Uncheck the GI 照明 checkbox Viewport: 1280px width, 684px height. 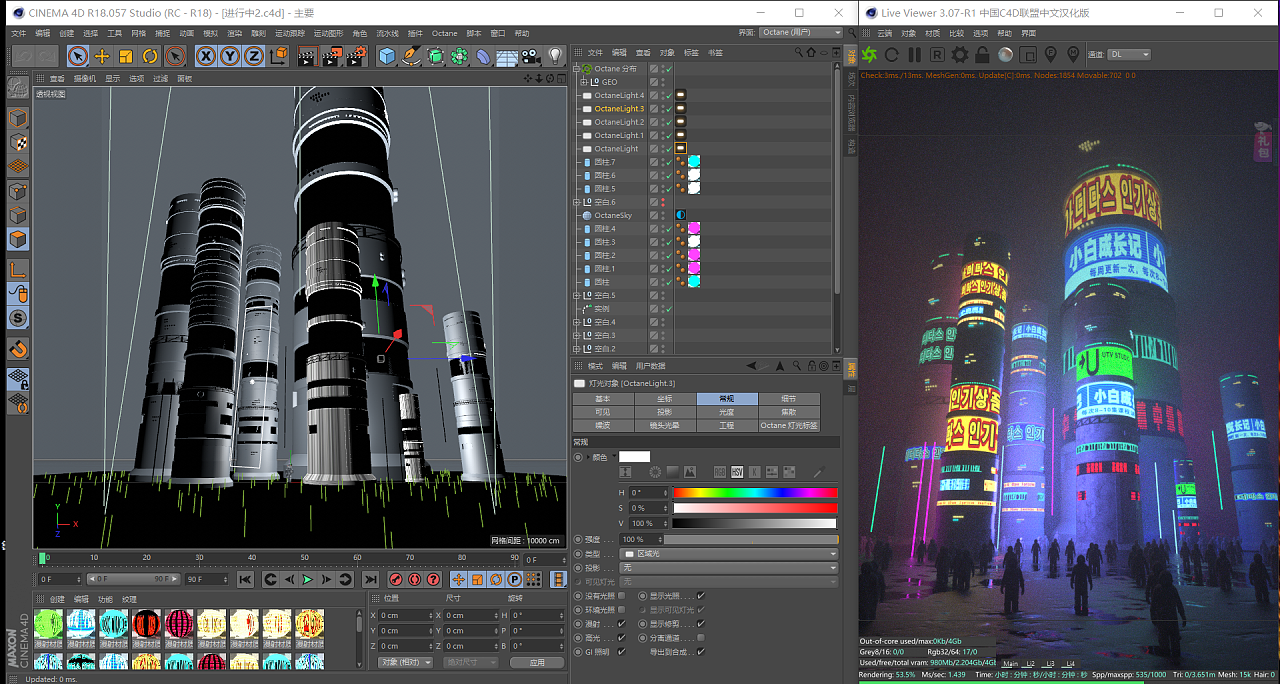622,651
